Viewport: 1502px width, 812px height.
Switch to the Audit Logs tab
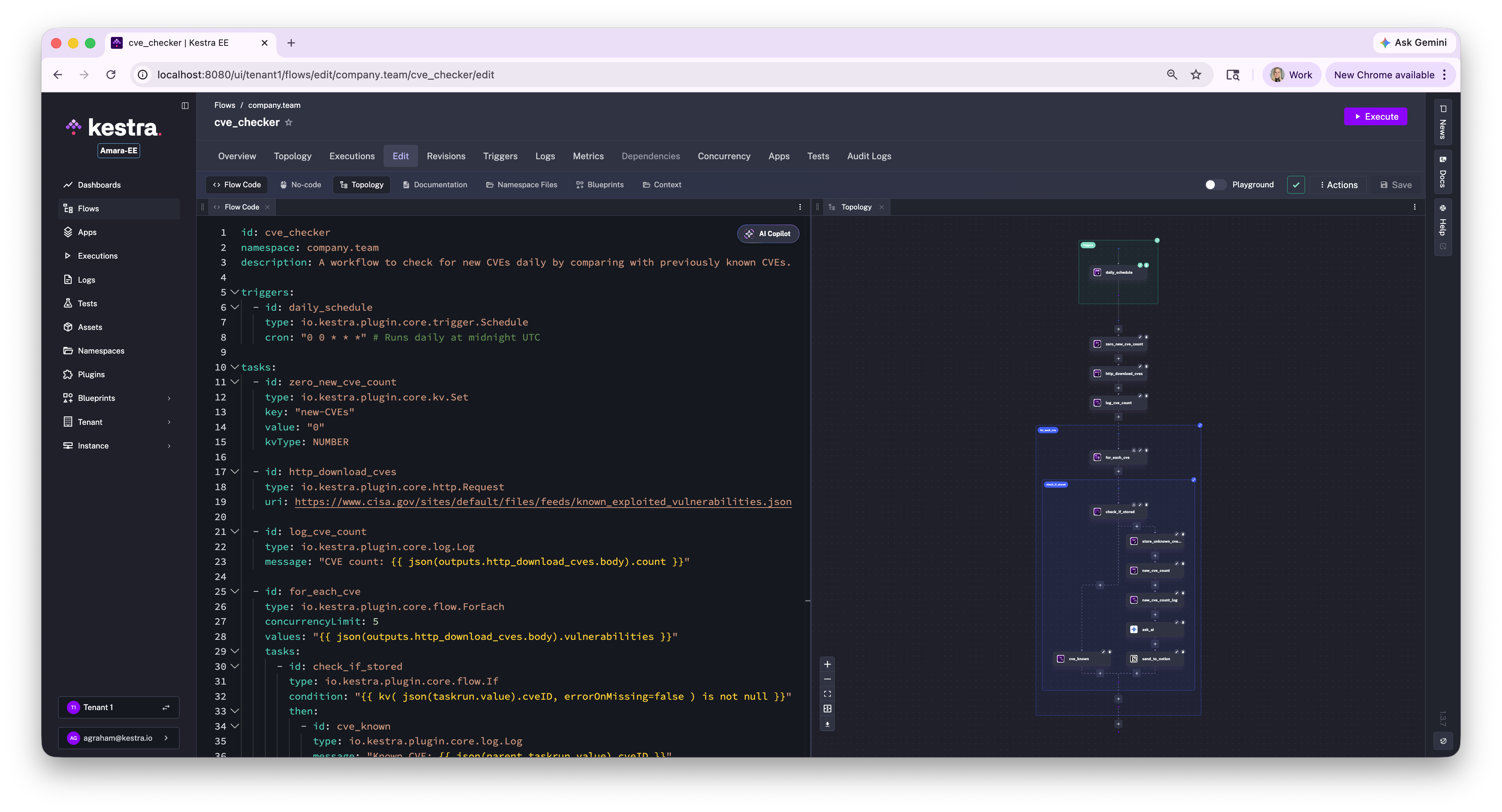point(869,156)
